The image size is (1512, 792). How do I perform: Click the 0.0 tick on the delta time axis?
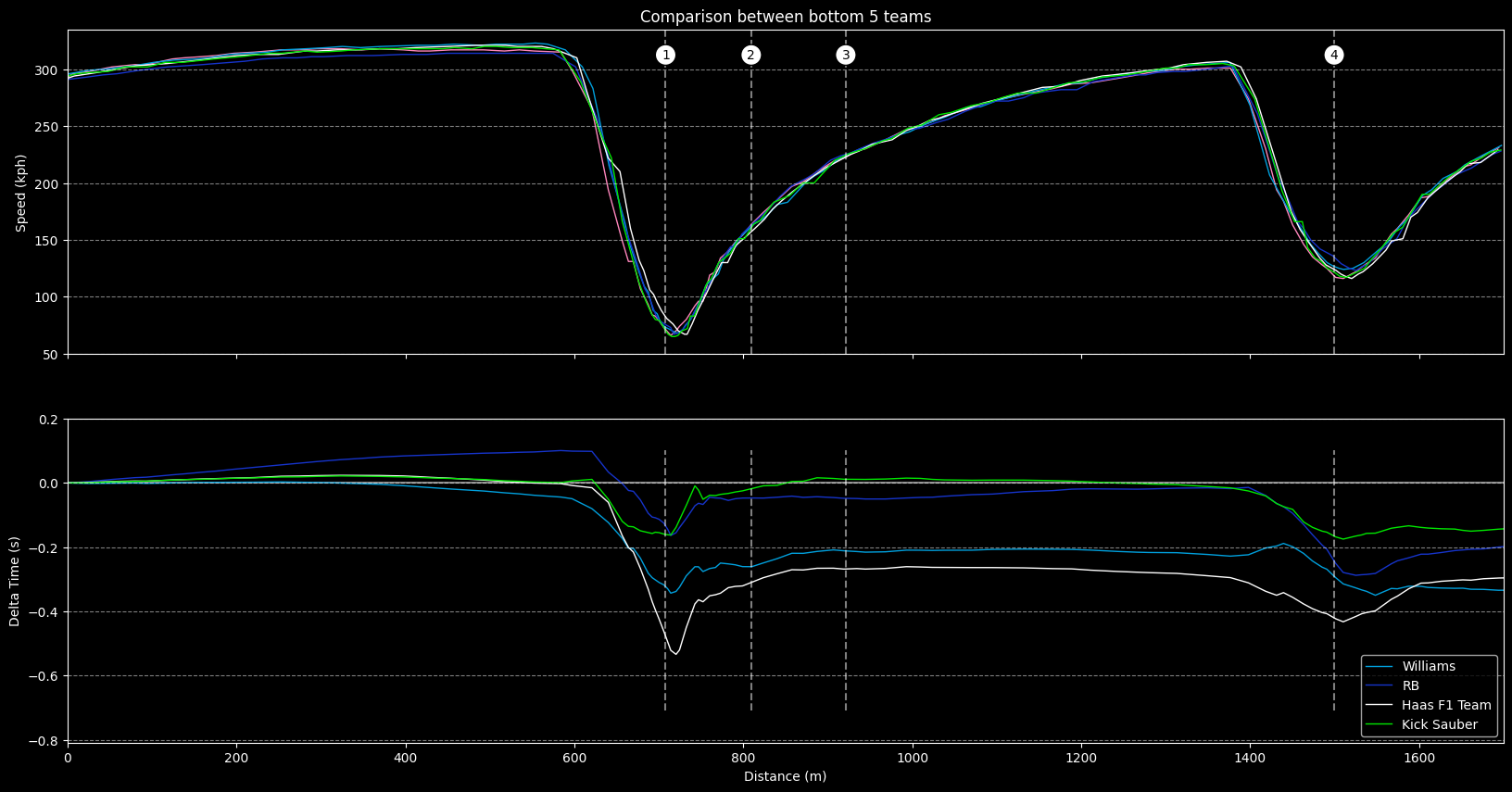coord(50,484)
